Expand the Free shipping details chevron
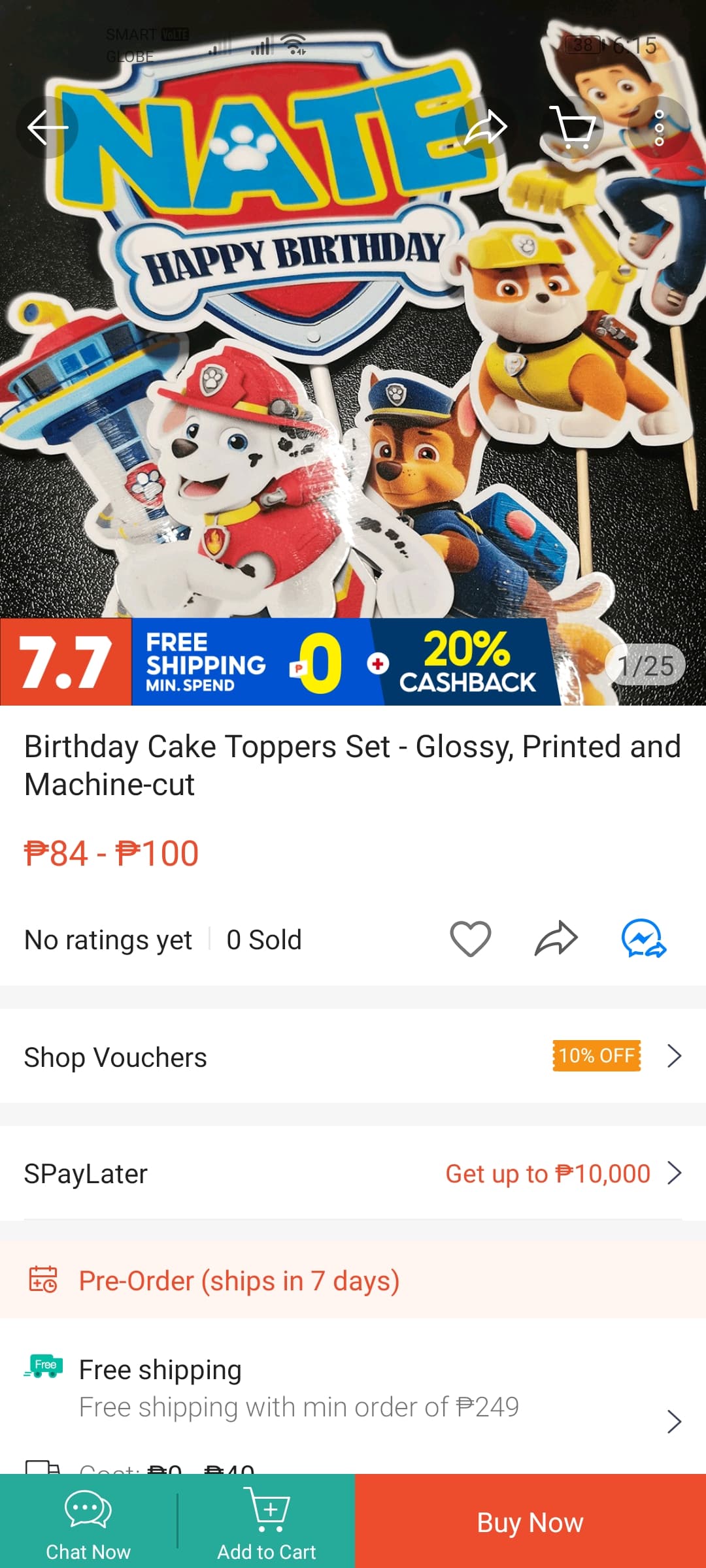This screenshot has width=706, height=1568. 675,1422
